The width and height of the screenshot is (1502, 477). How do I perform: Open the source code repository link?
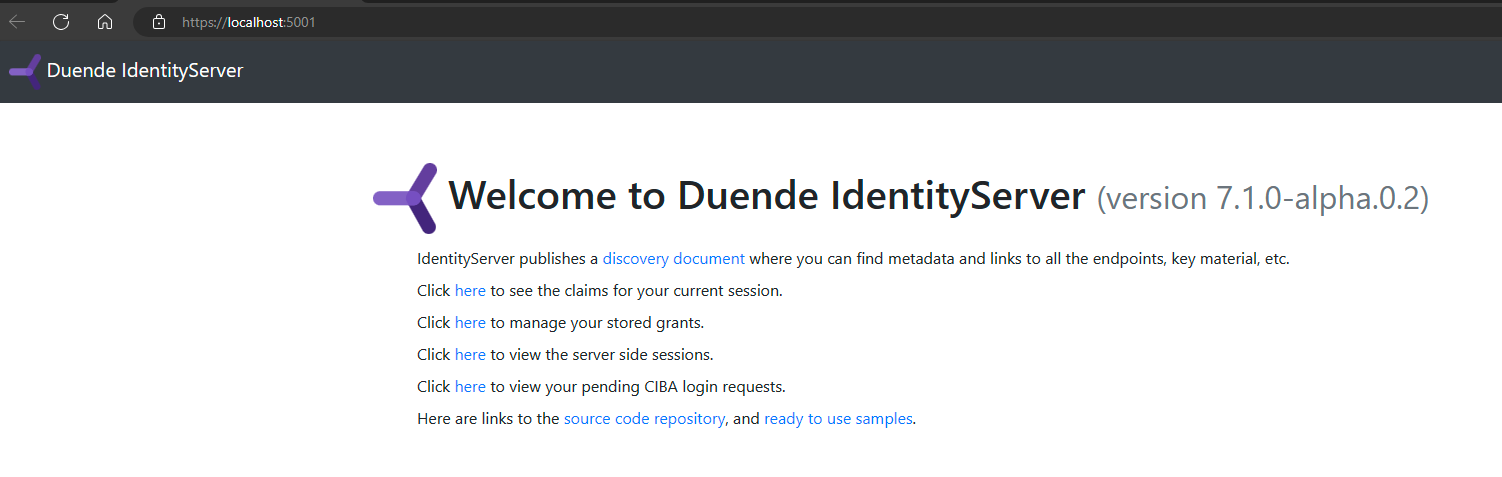pyautogui.click(x=644, y=419)
